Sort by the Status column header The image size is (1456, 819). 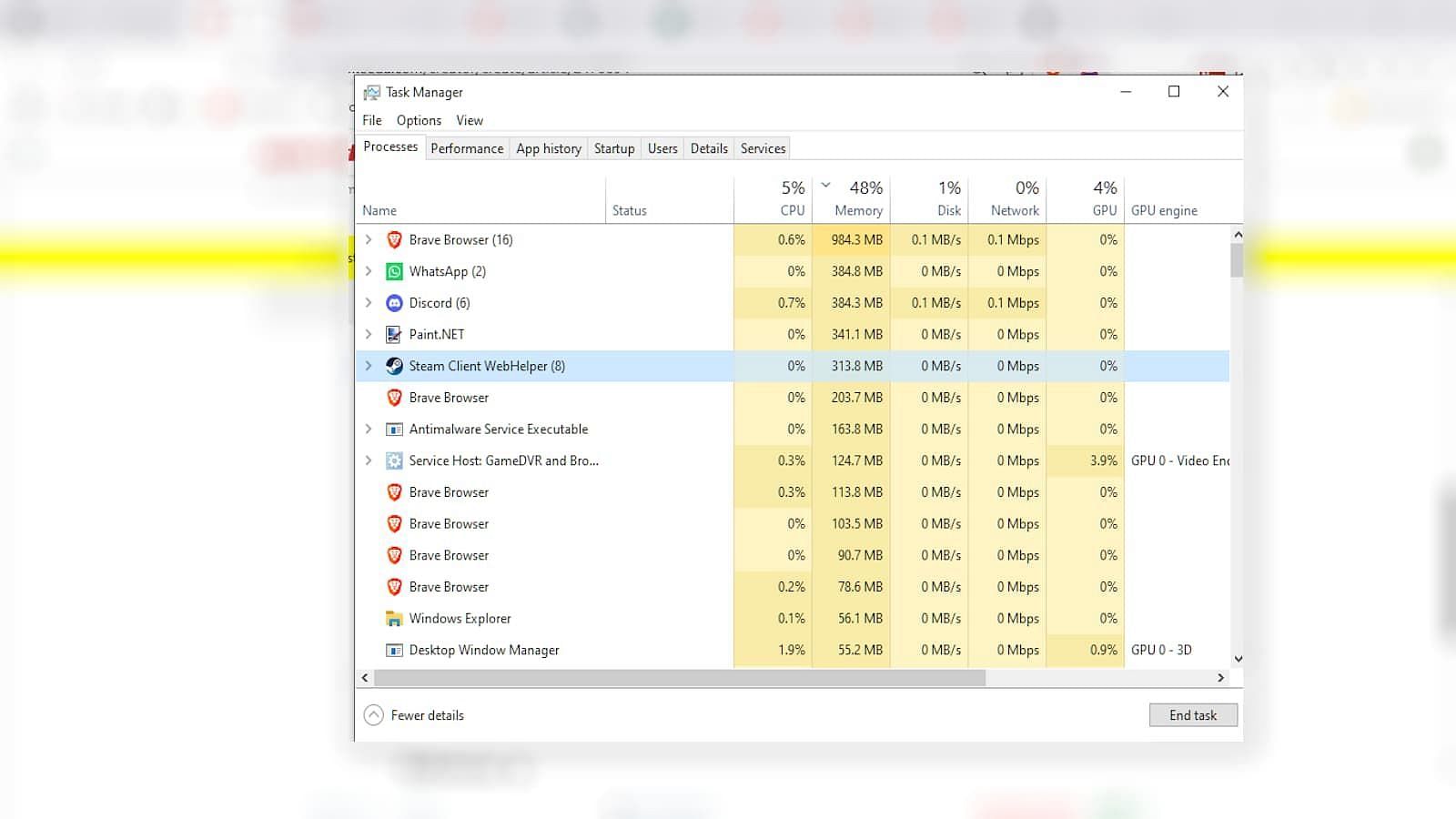tap(670, 200)
